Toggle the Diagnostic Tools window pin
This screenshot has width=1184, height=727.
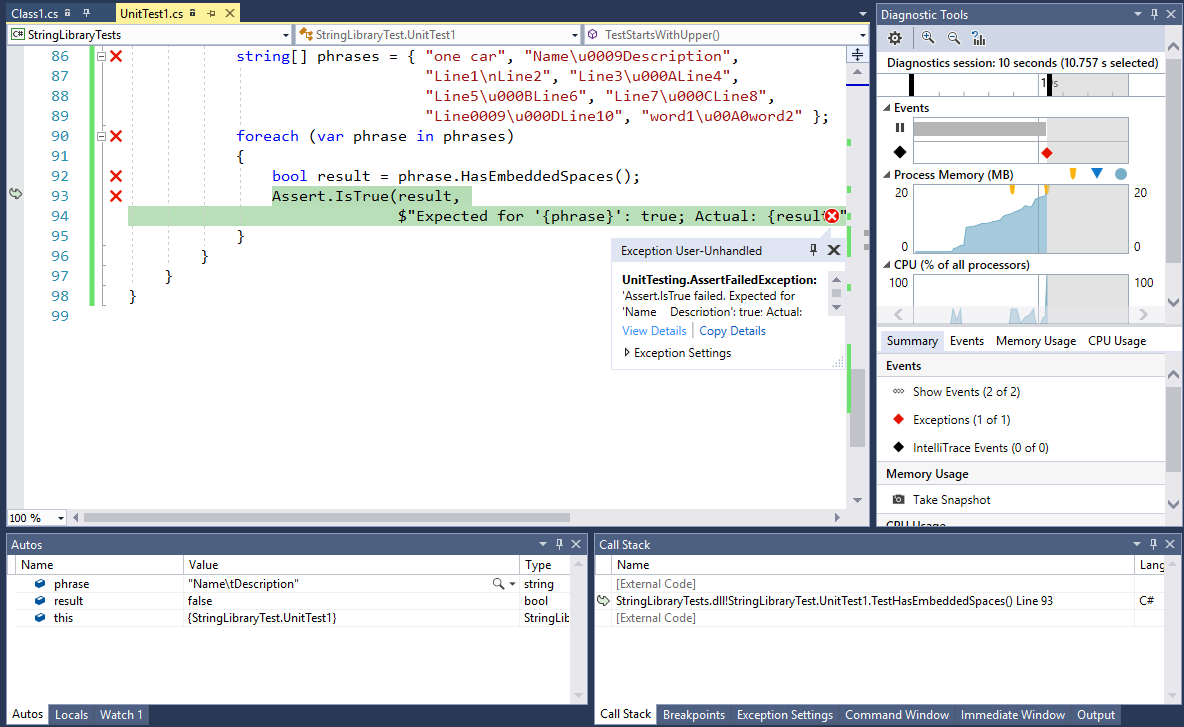click(1156, 13)
